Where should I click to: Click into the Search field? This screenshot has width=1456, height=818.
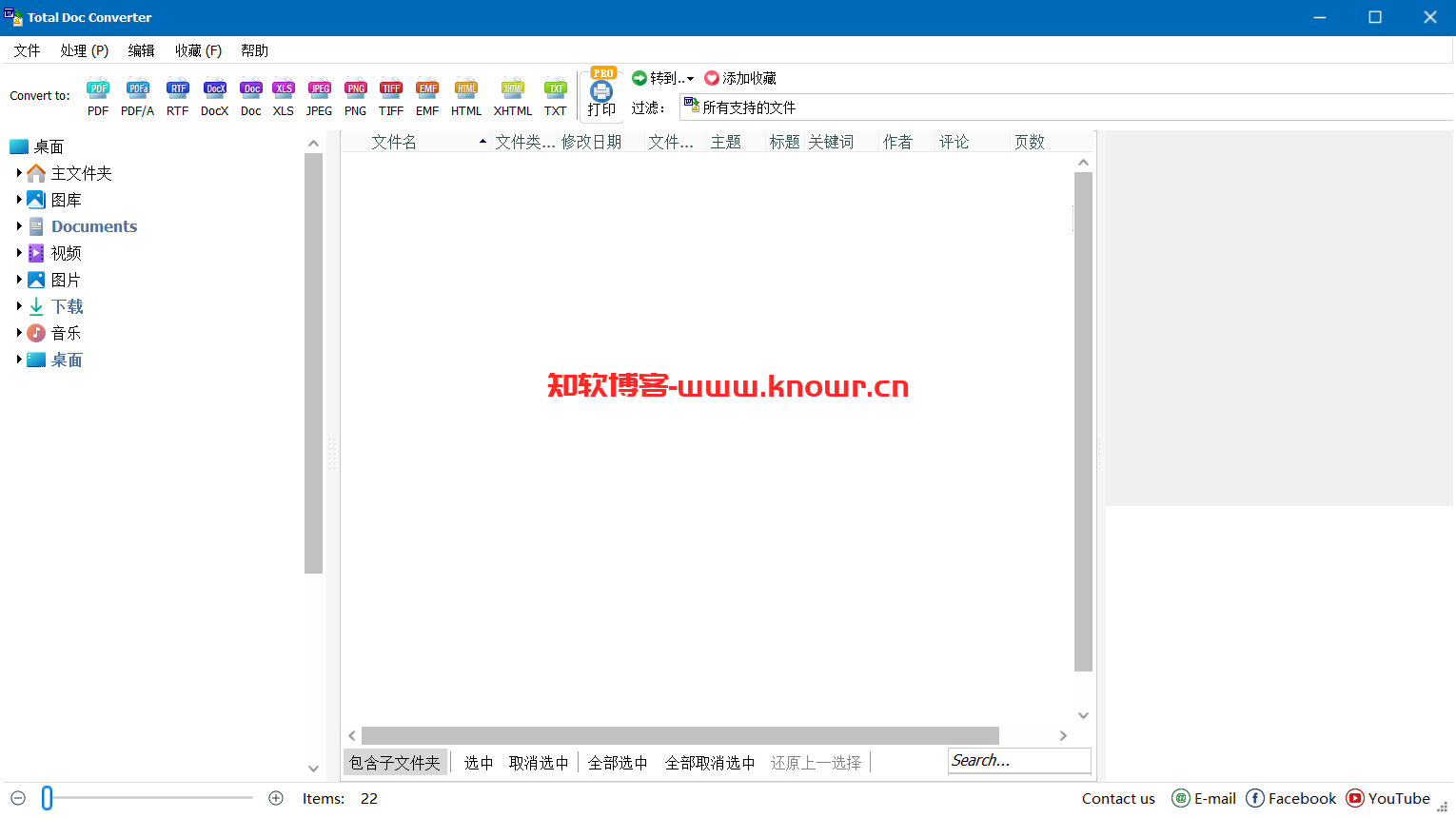(1019, 760)
